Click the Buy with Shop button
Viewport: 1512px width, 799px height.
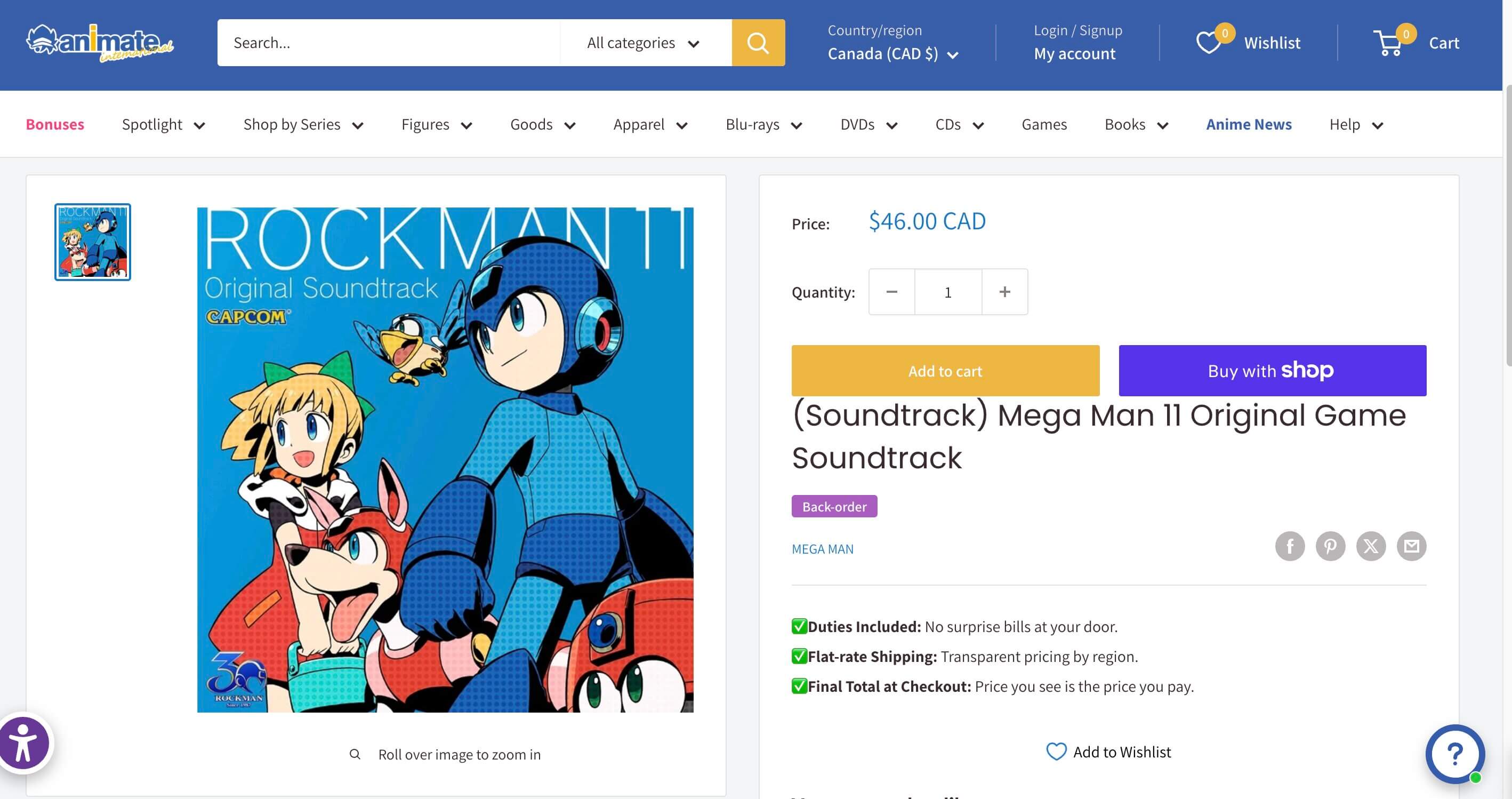tap(1273, 371)
